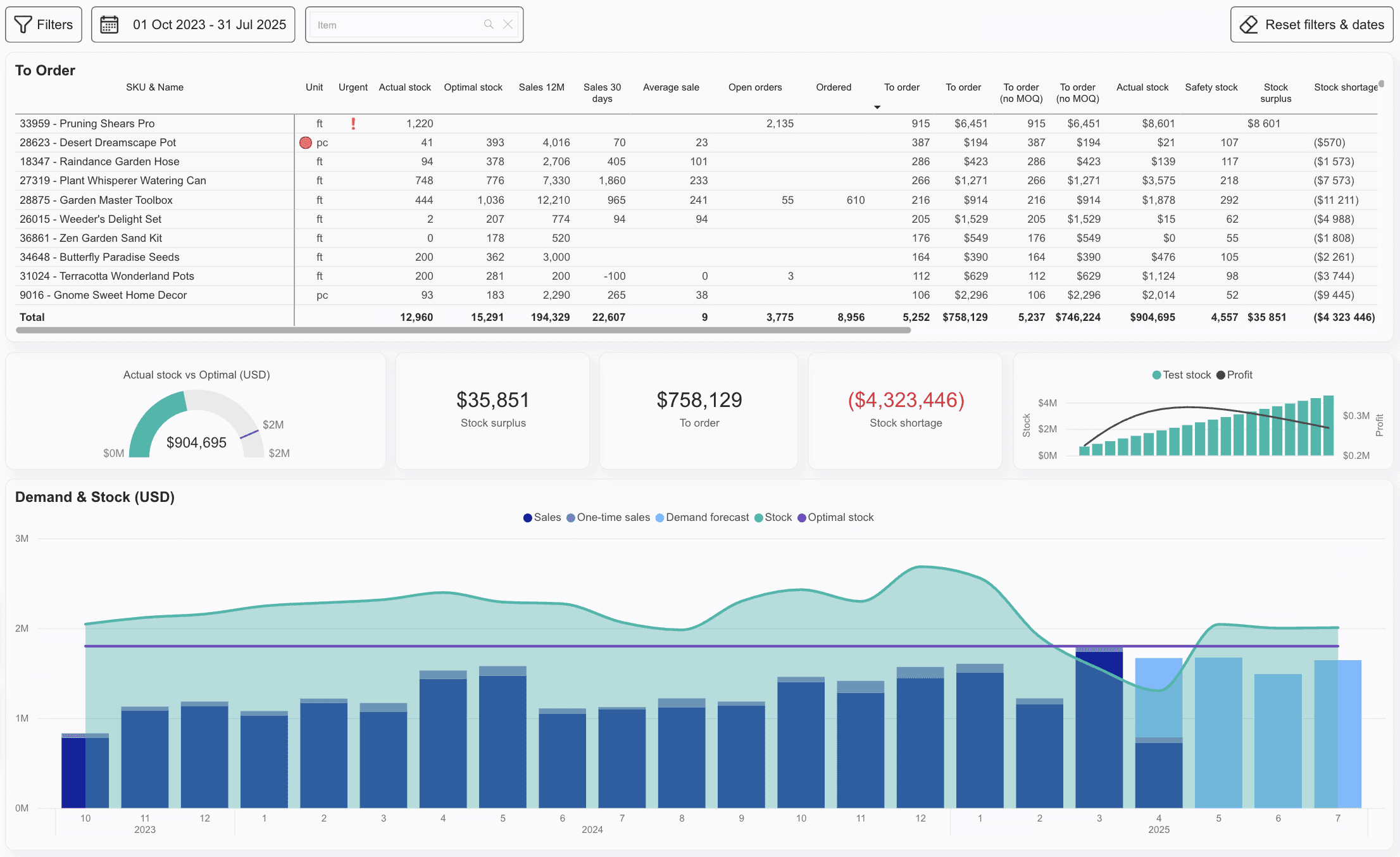Click the eraser icon to reset filters
The width and height of the screenshot is (1400, 857).
click(1248, 25)
